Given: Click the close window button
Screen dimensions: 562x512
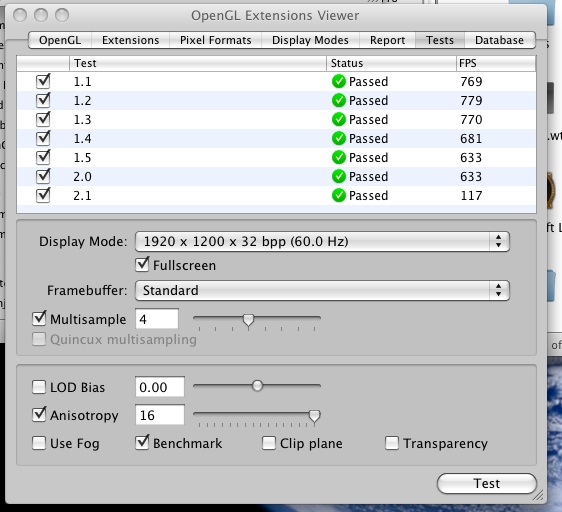Looking at the screenshot, I should pyautogui.click(x=20, y=15).
